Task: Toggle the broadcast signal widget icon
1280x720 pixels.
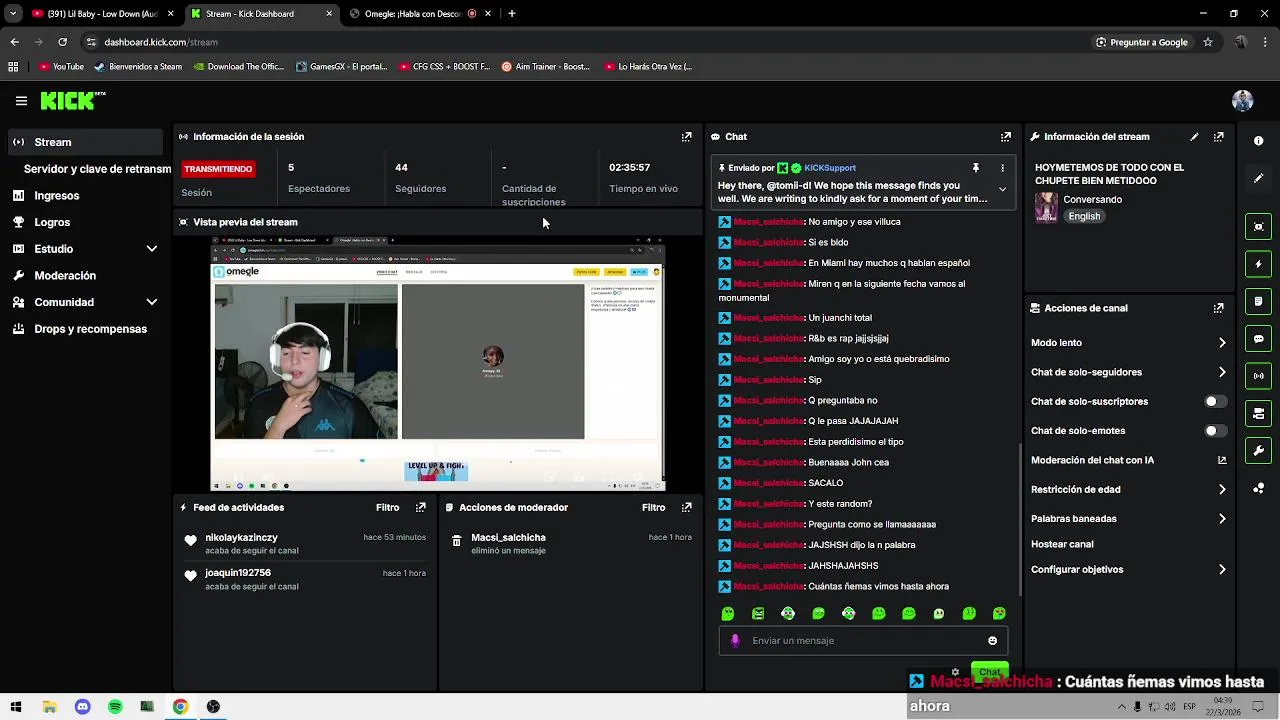Action: (1258, 376)
